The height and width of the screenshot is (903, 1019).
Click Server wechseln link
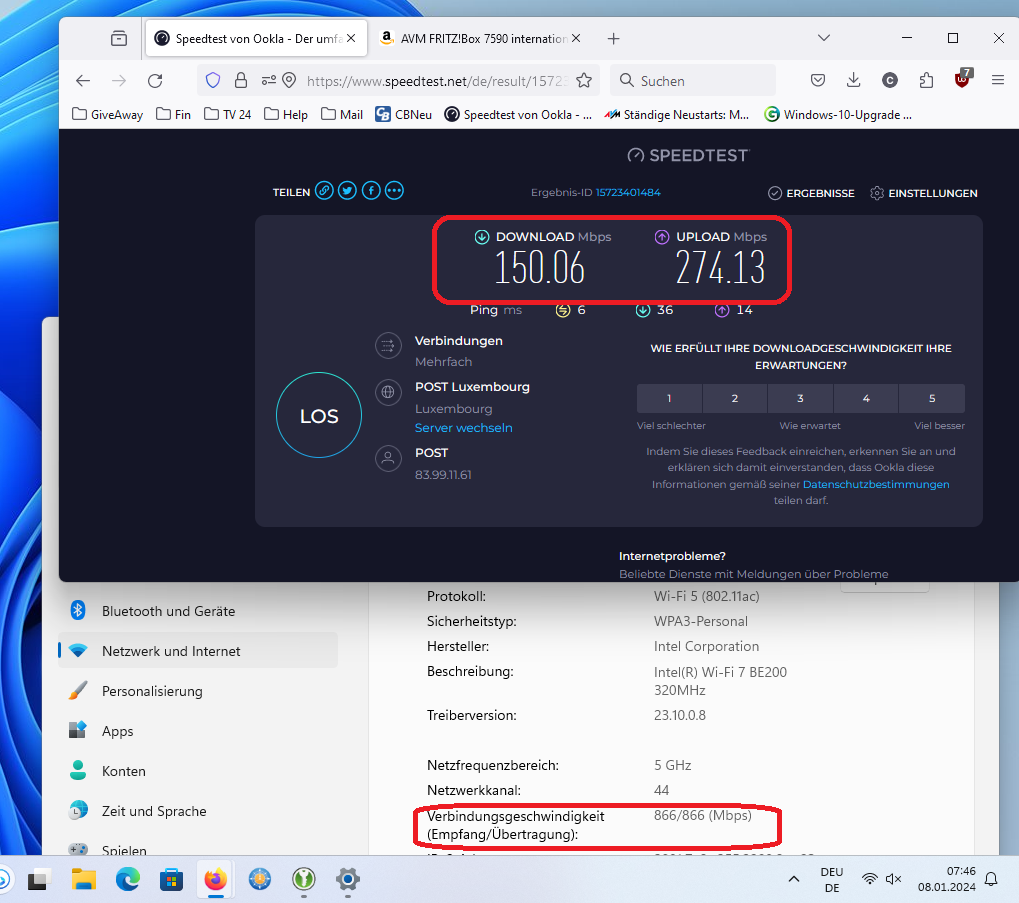(x=463, y=427)
